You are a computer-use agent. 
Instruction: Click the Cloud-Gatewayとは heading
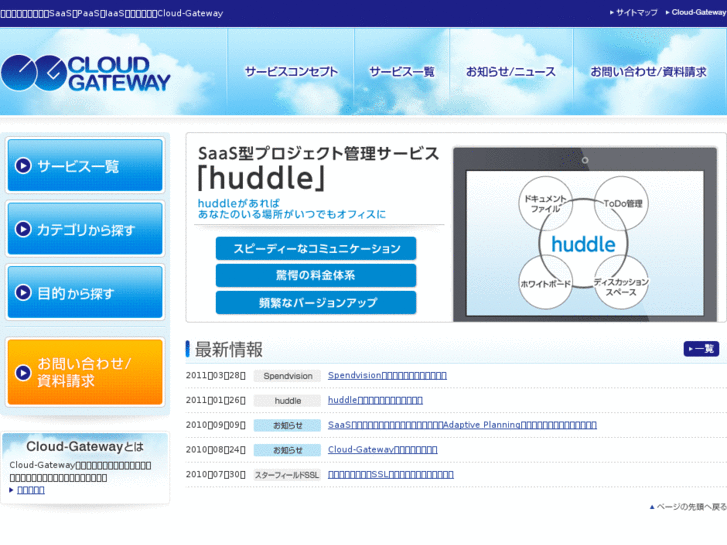[x=85, y=446]
